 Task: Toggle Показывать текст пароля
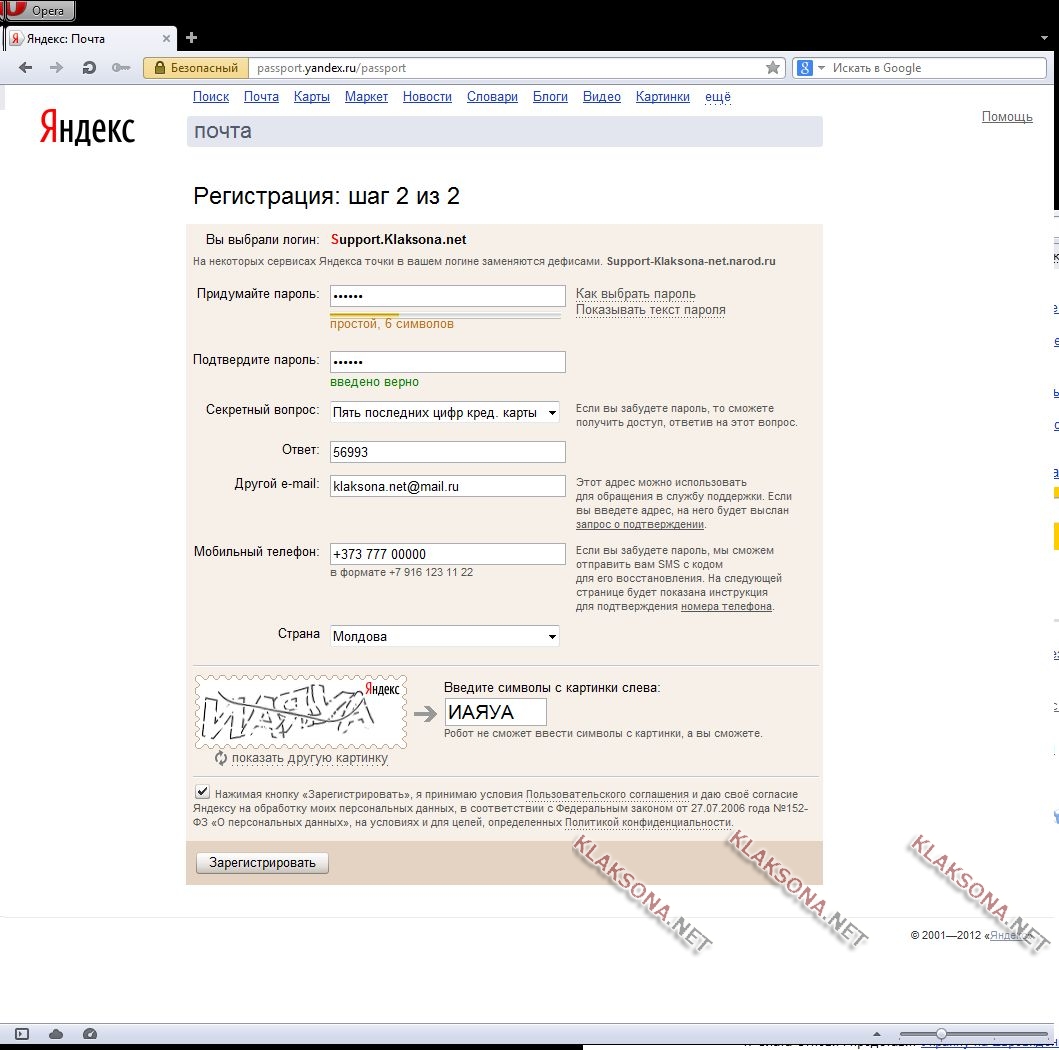(650, 310)
